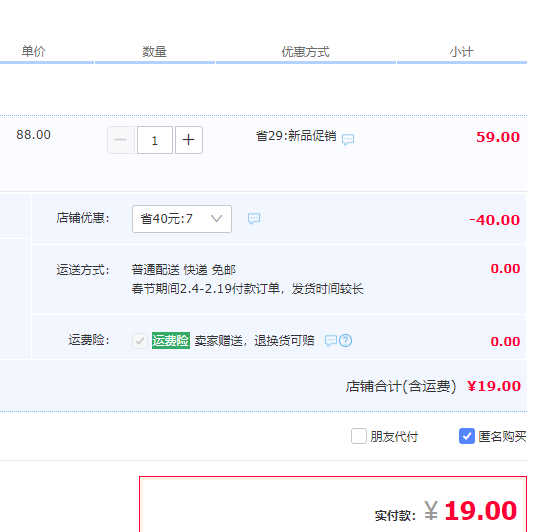
Task: Click the 优惠方式 column header
Action: pos(305,52)
